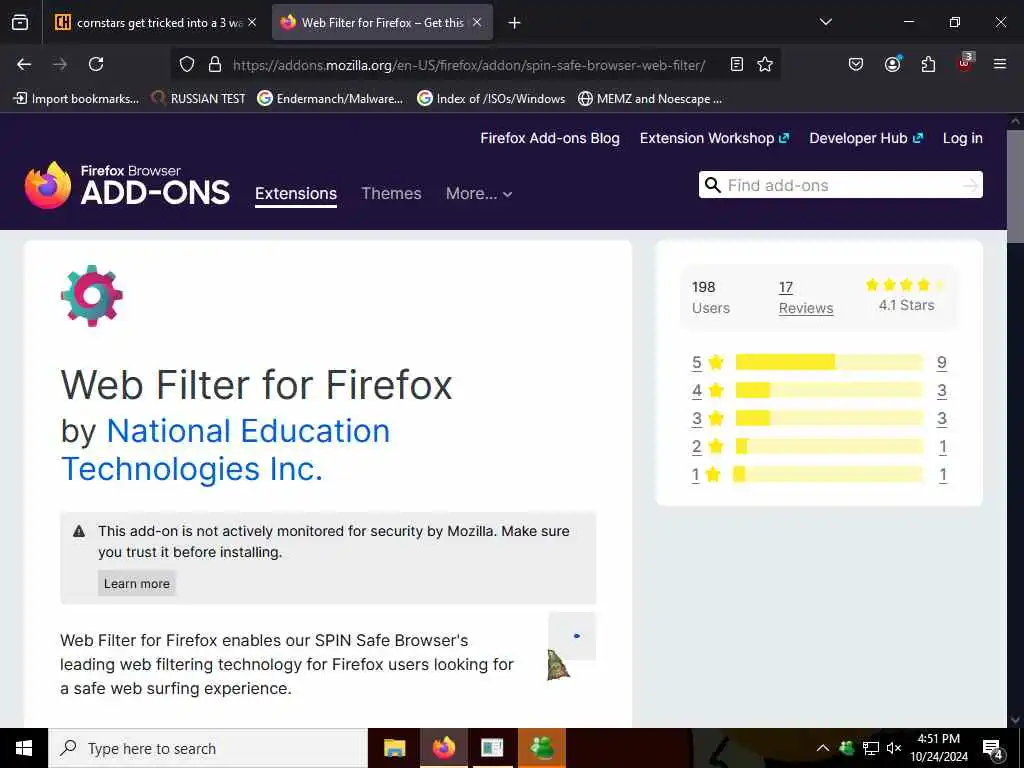
Task: Click the 5-star review count 9
Action: click(x=941, y=362)
